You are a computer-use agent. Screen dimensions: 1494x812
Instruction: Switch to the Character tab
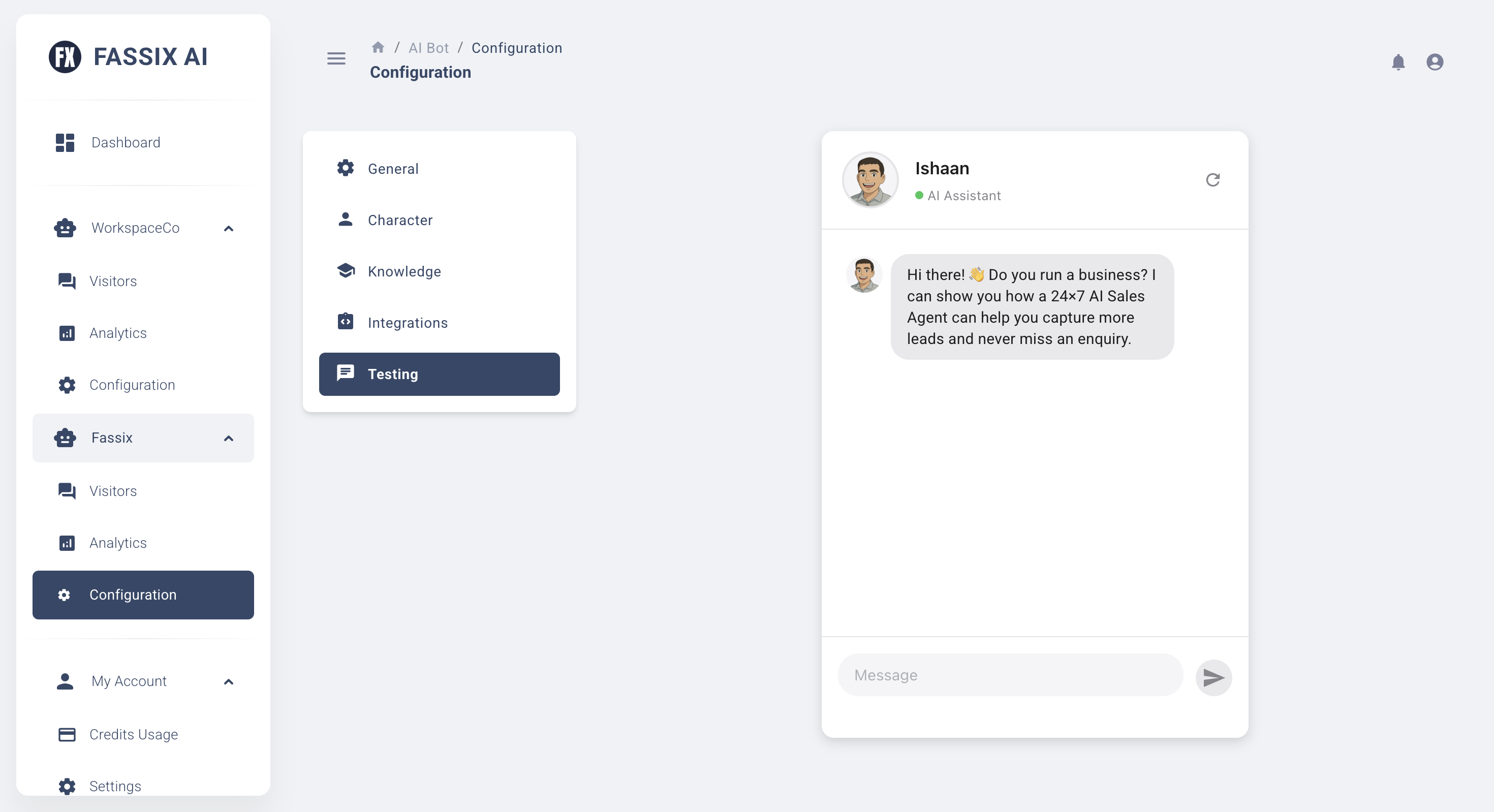coord(399,221)
